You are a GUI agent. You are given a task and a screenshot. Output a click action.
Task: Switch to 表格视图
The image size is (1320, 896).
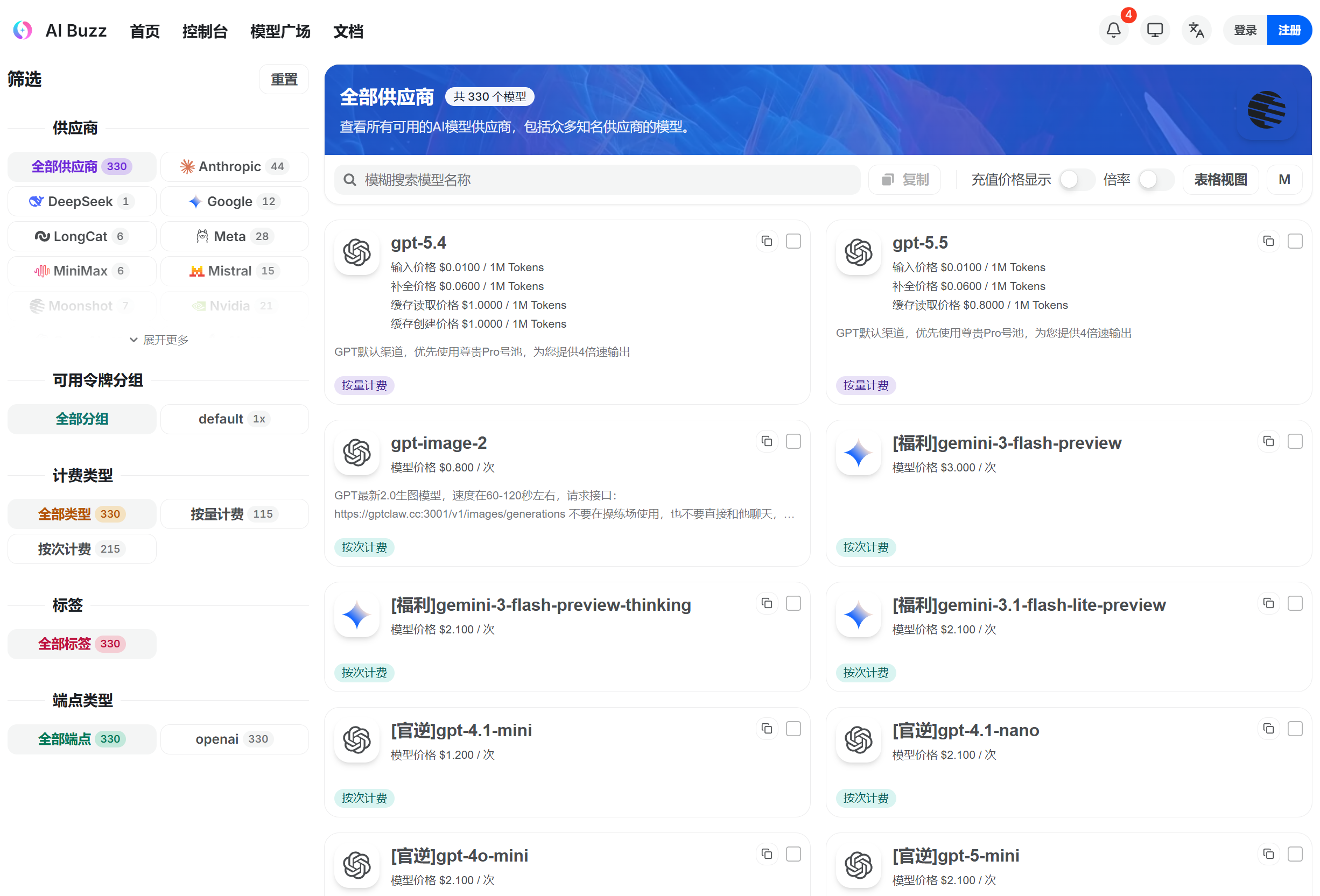[1220, 180]
